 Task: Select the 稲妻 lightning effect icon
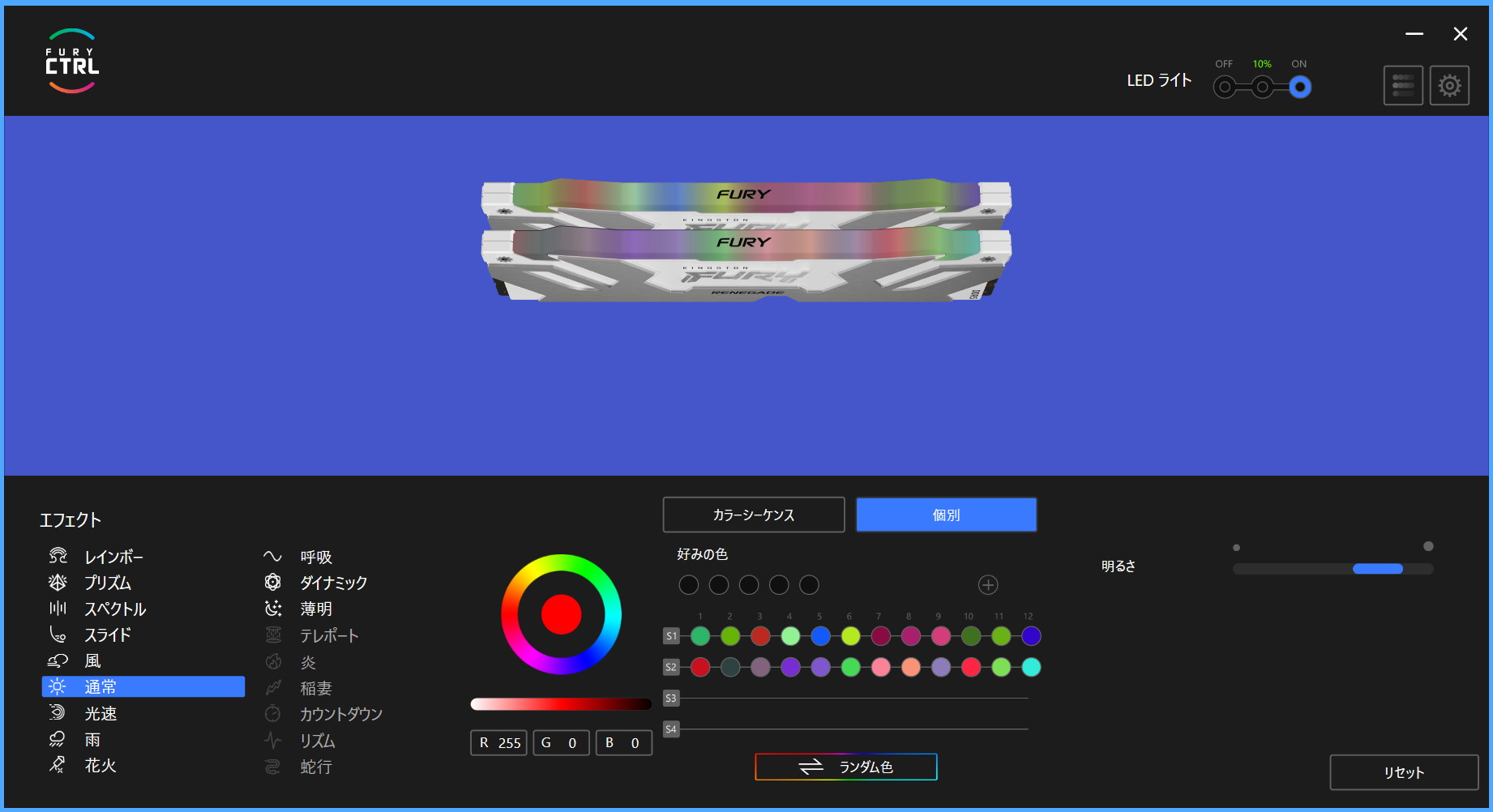coord(273,688)
